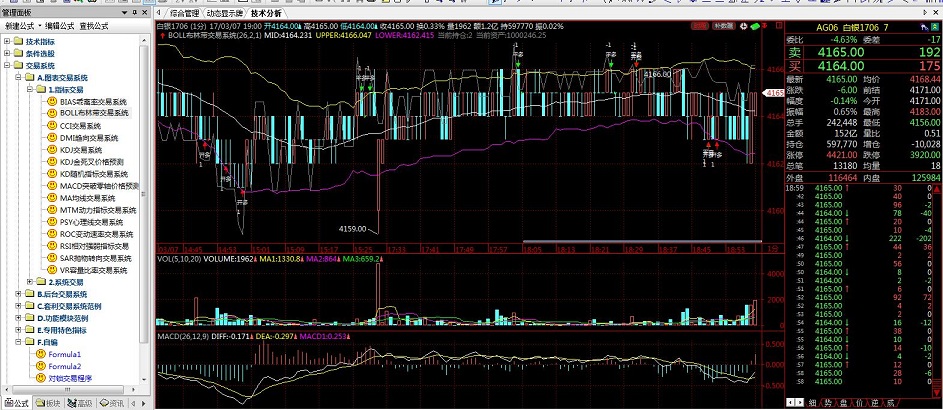This screenshot has width=943, height=410.
Task: Open the BIAS trading system smiley formula
Action: click(x=52, y=102)
